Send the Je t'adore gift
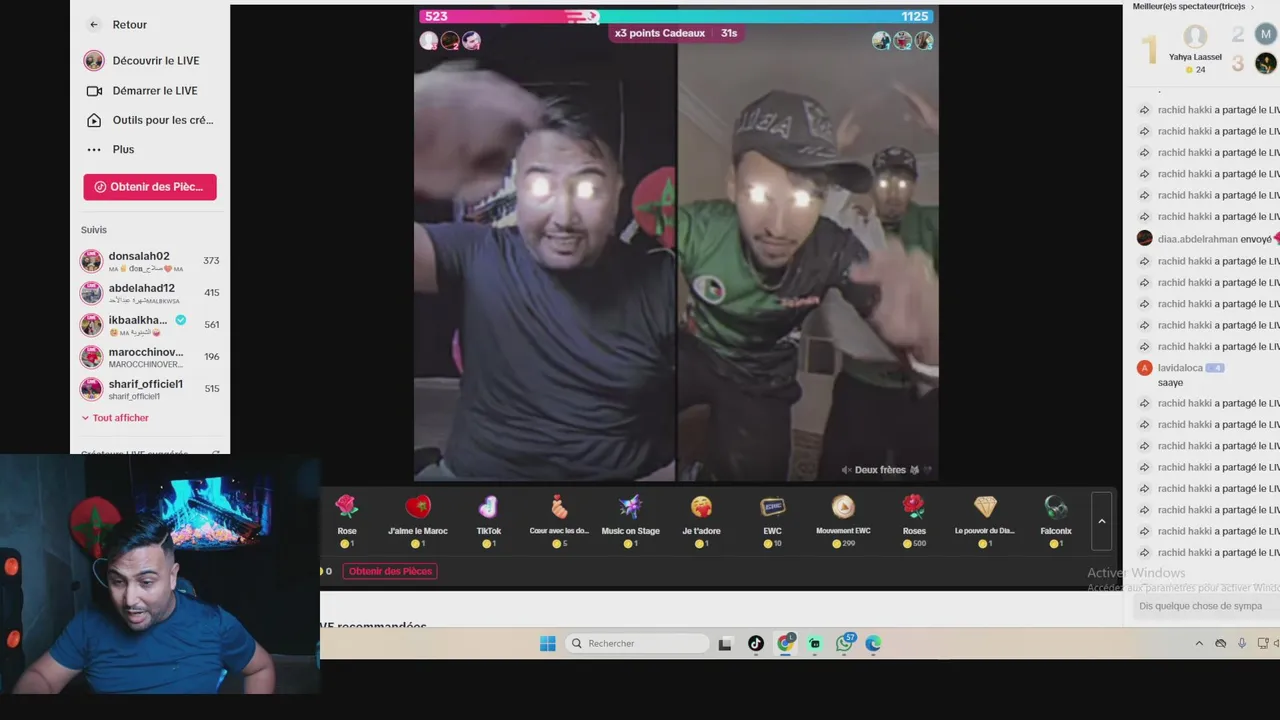 click(702, 520)
